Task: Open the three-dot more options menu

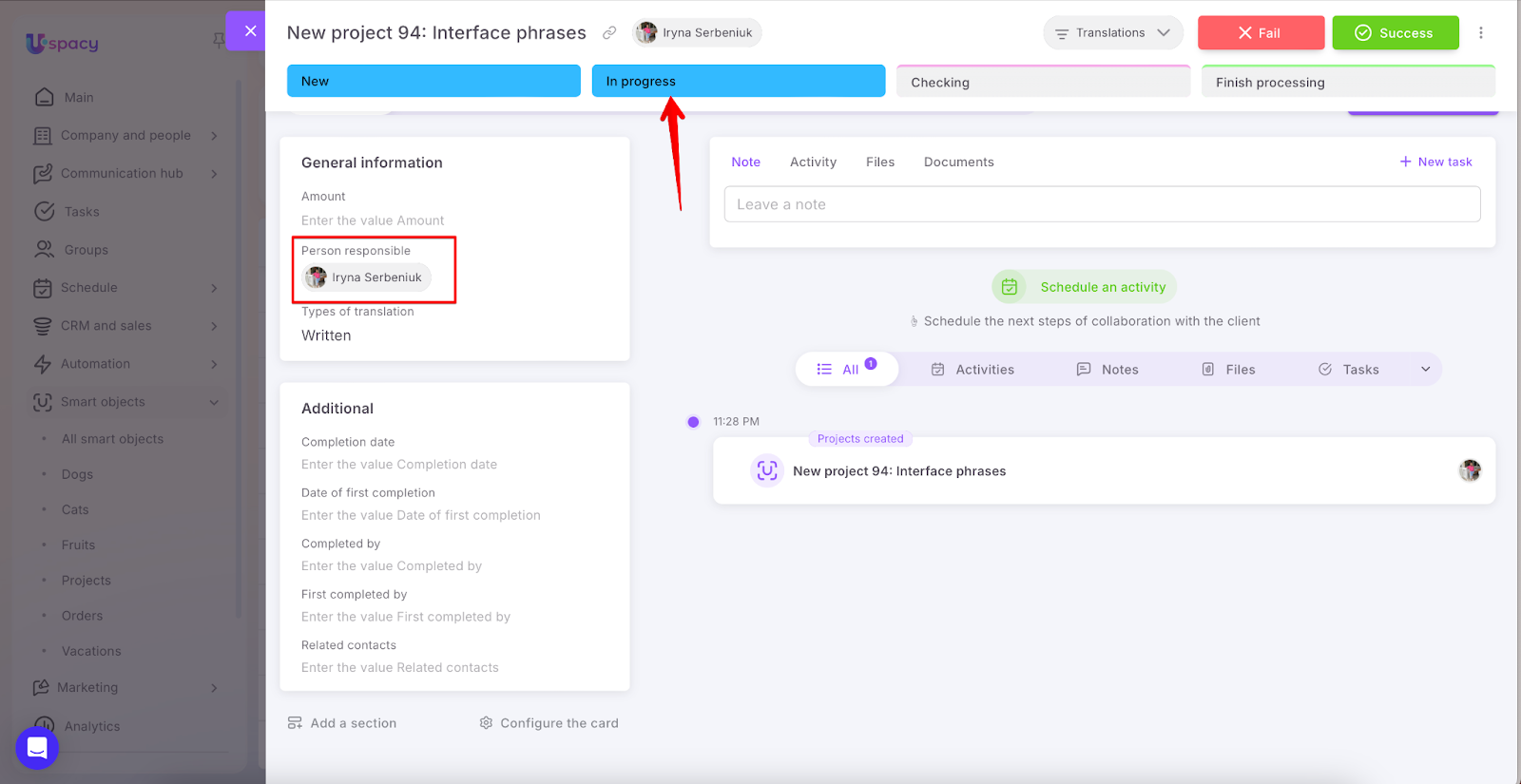Action: point(1480,33)
